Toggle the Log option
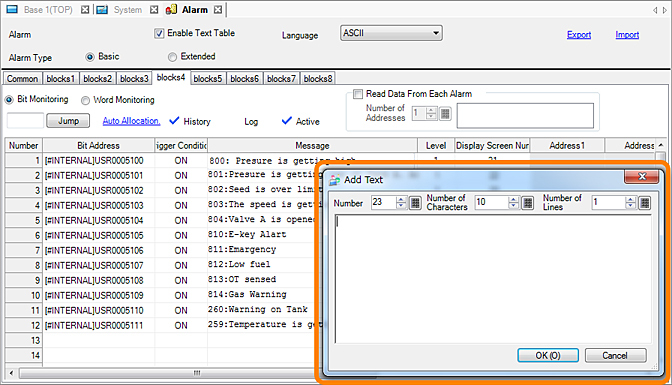The image size is (672, 385). [251, 122]
